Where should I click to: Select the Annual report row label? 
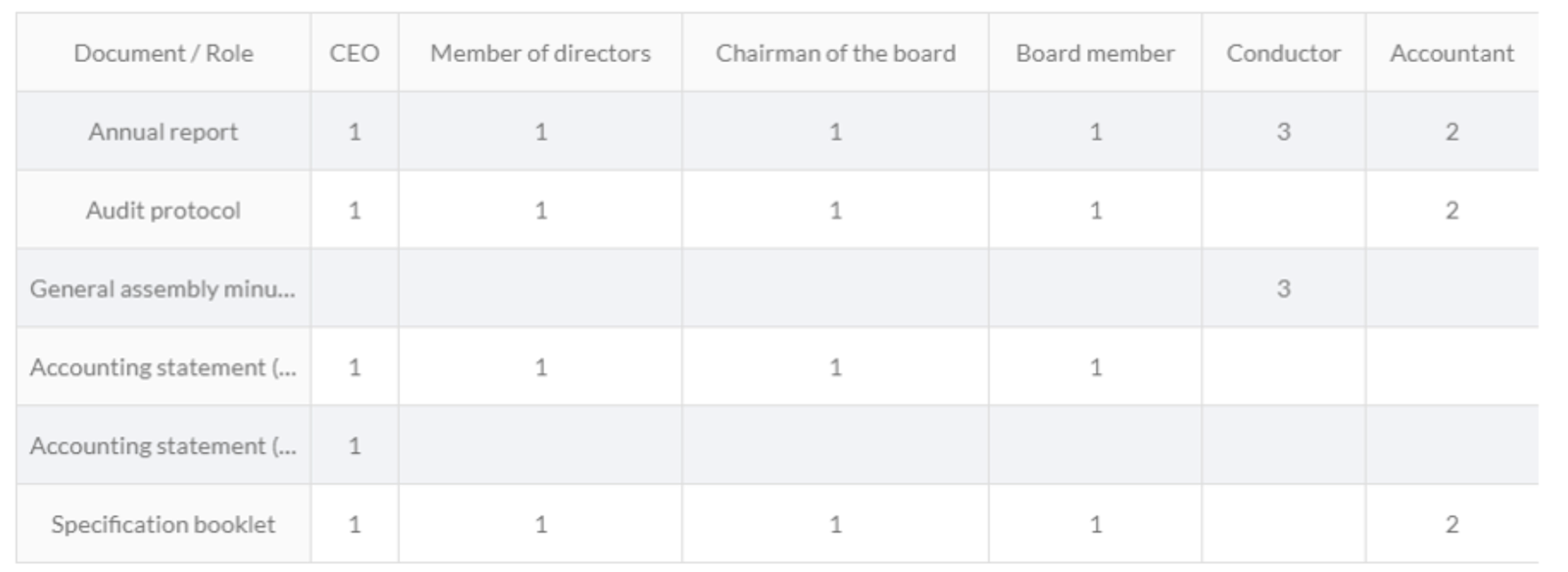coord(163,131)
